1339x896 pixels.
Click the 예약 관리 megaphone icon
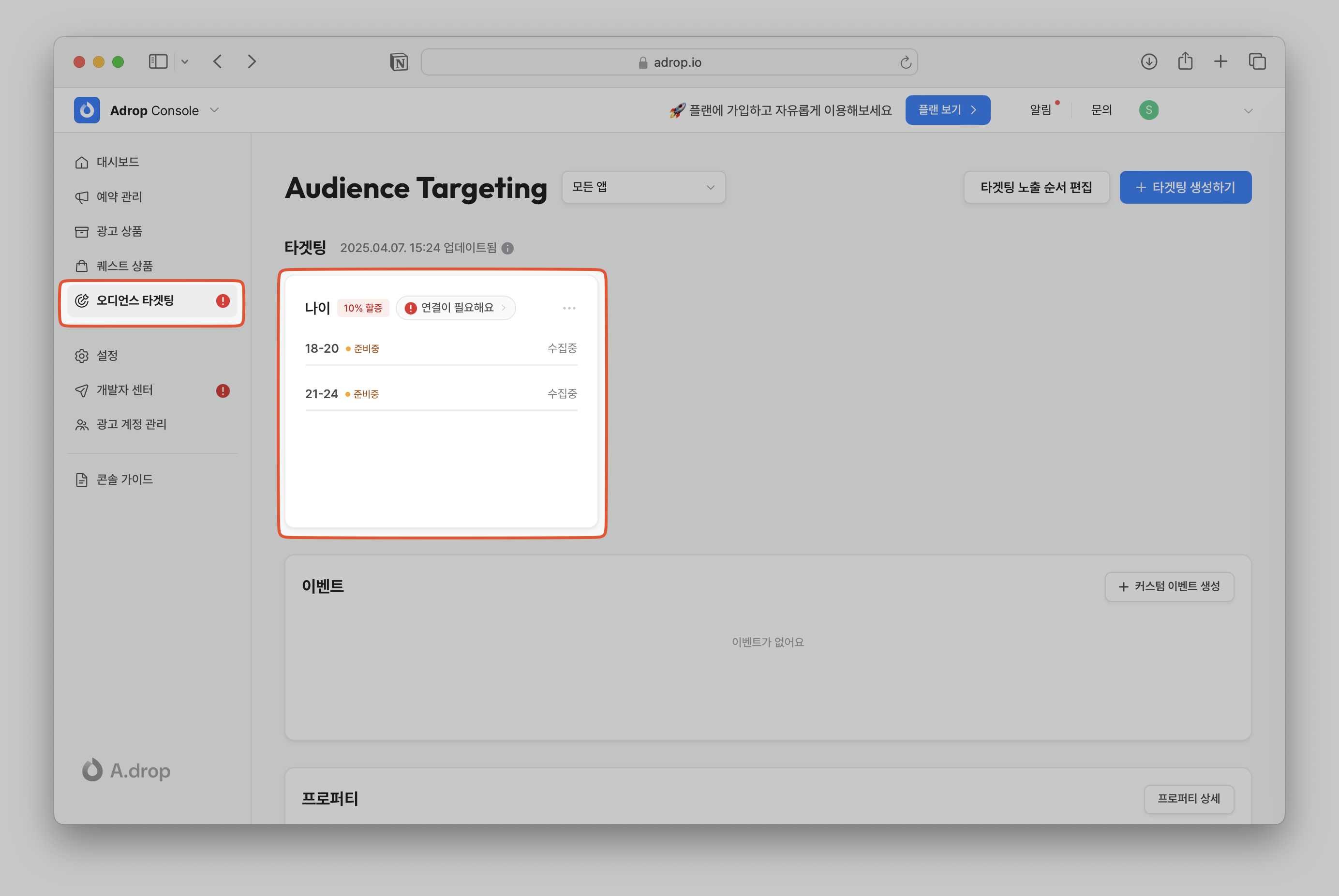coord(82,197)
